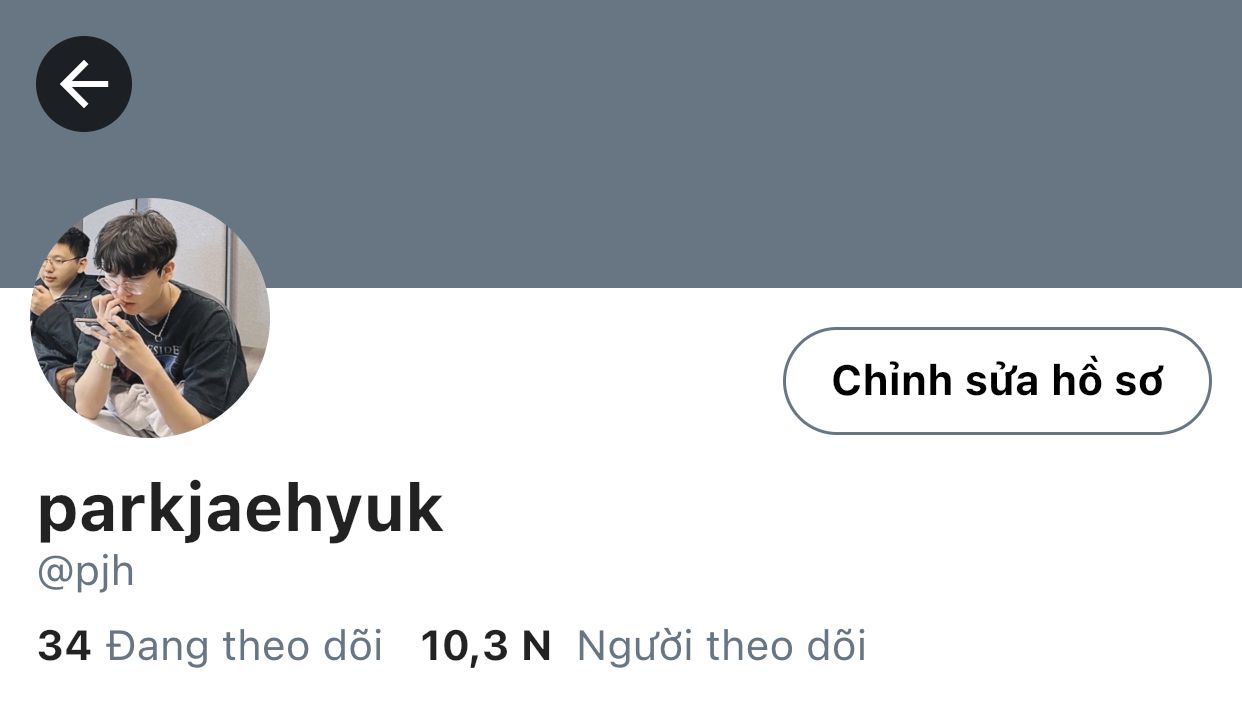Open the round profile avatar photo
The image size is (1242, 726).
(x=150, y=318)
